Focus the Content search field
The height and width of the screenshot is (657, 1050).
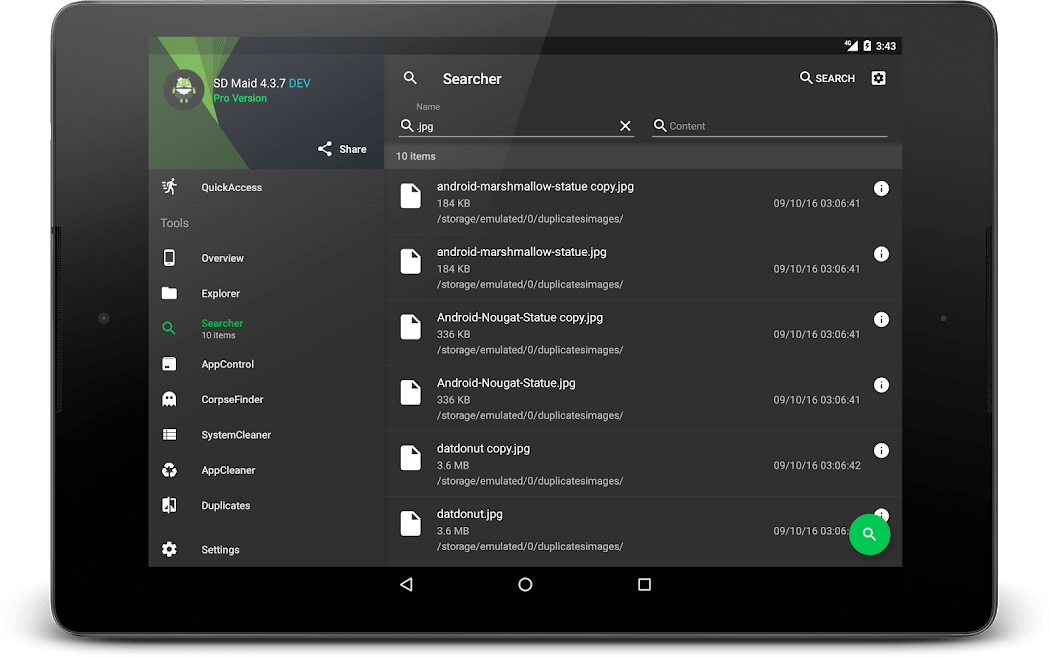pos(770,126)
